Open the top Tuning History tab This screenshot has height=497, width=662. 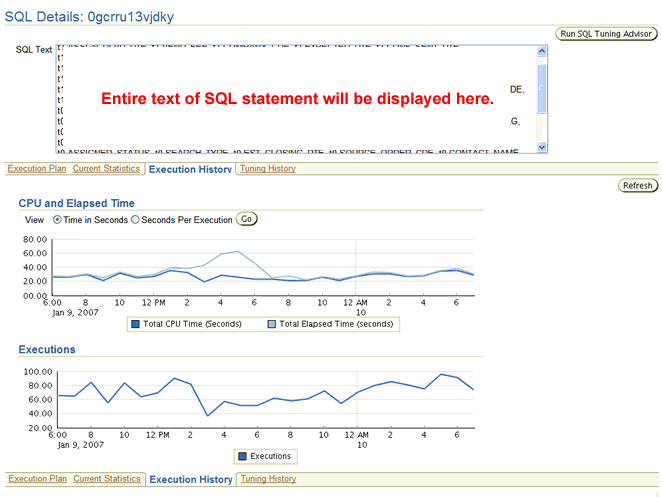tap(268, 169)
